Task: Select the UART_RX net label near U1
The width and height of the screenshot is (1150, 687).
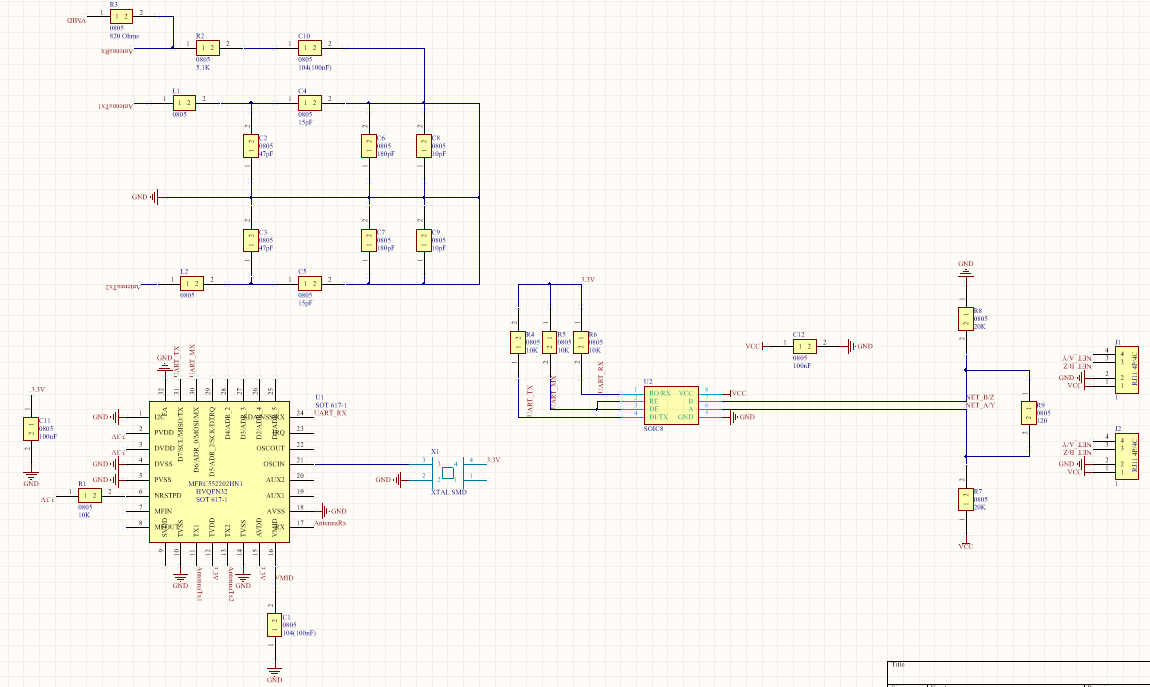Action: tap(330, 410)
